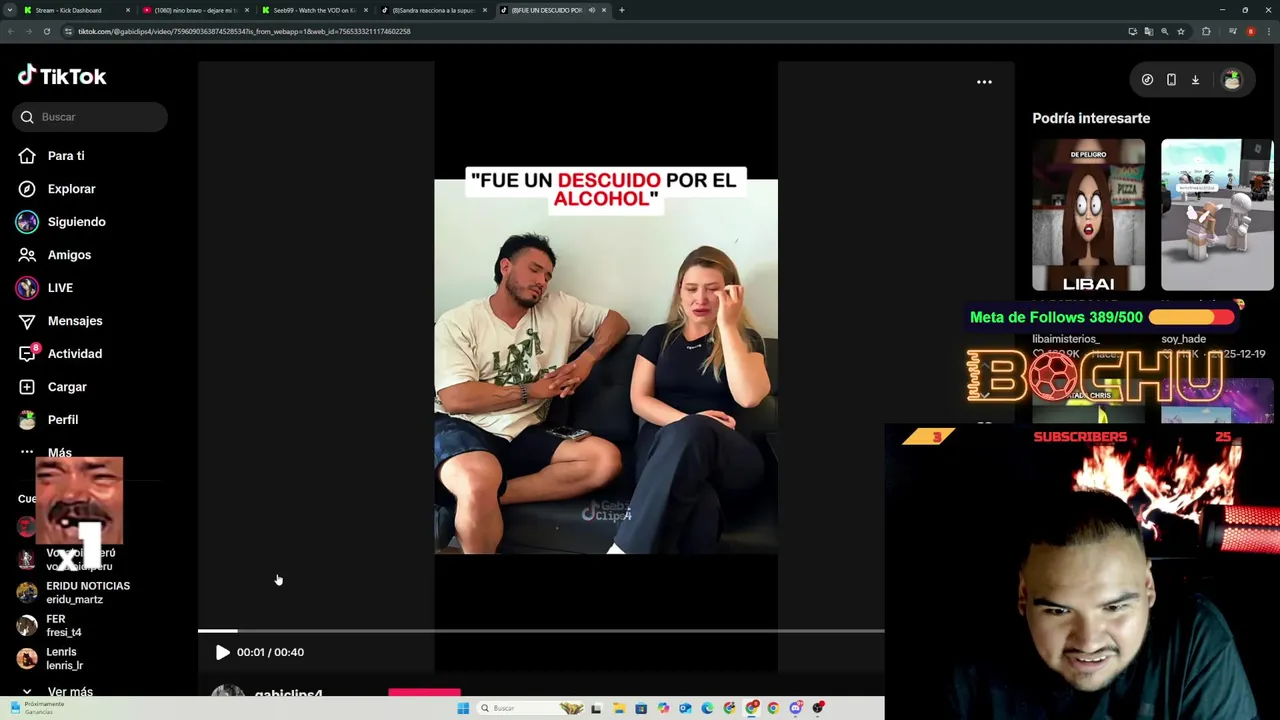Play the paused TikTok video
Image resolution: width=1280 pixels, height=720 pixels.
(222, 652)
